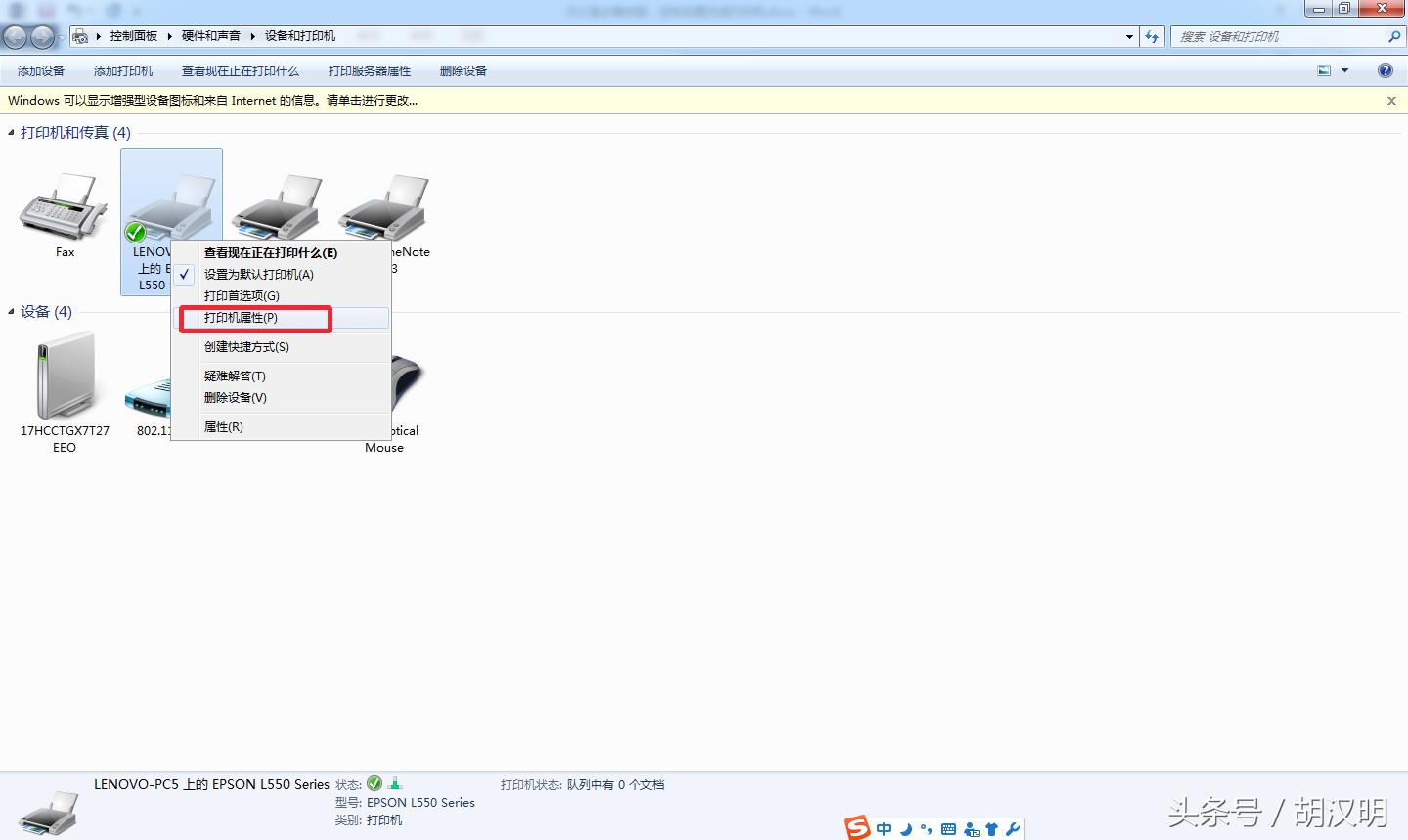Click the user account icon in IME bar

971,829
